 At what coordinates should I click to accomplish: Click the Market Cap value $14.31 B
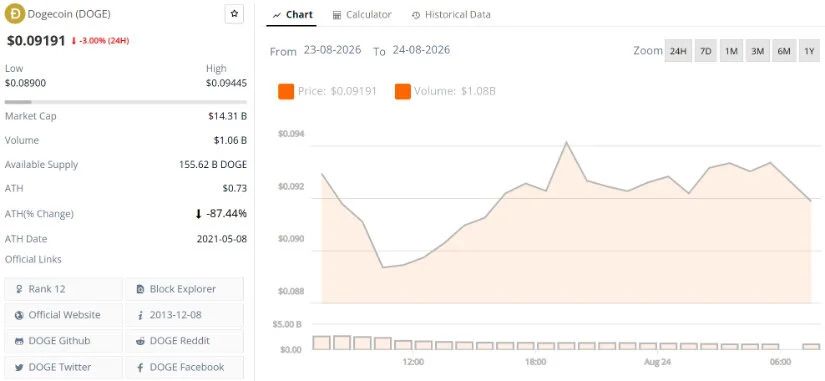(x=227, y=116)
